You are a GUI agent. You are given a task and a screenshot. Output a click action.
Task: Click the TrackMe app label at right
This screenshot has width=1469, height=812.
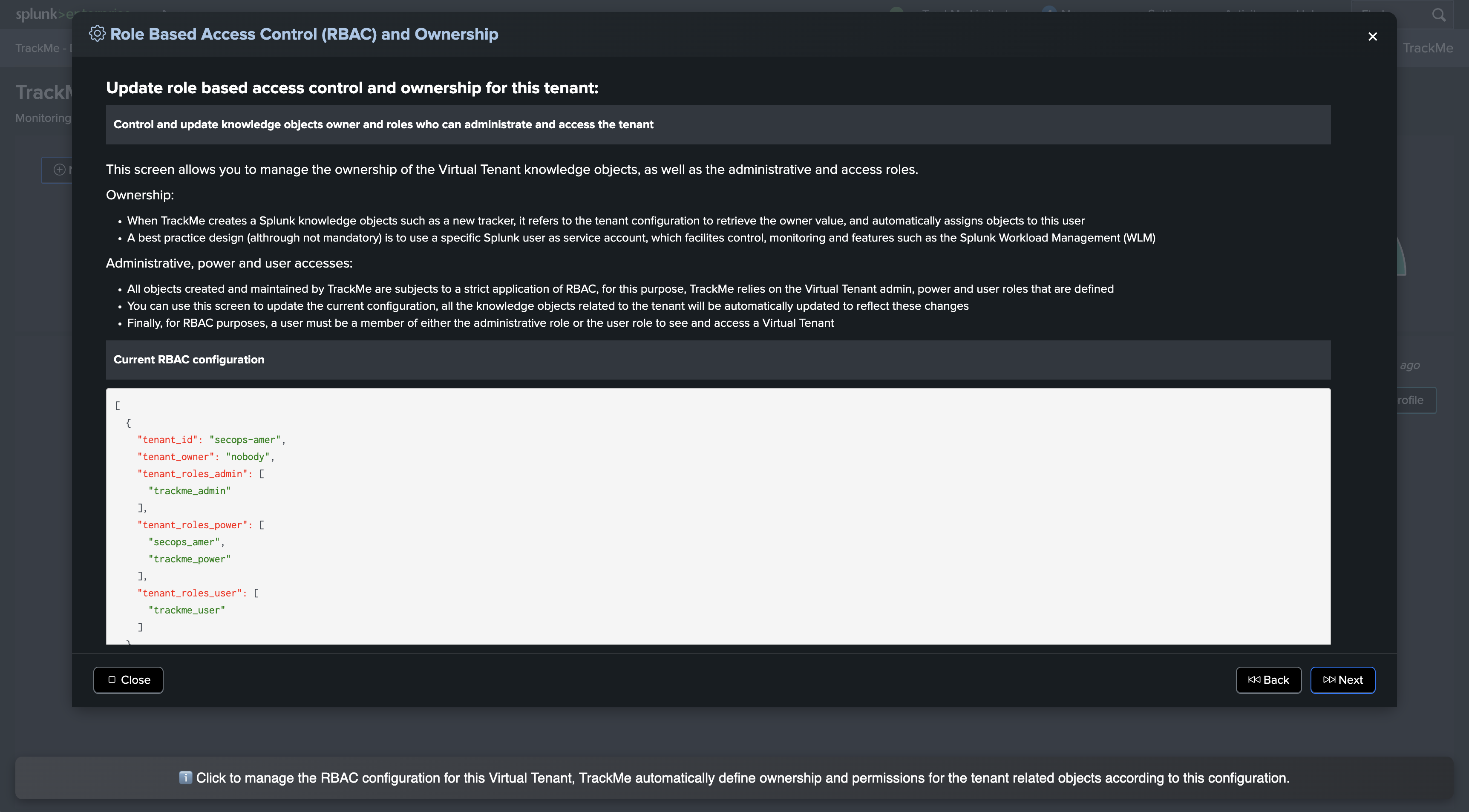coord(1427,48)
